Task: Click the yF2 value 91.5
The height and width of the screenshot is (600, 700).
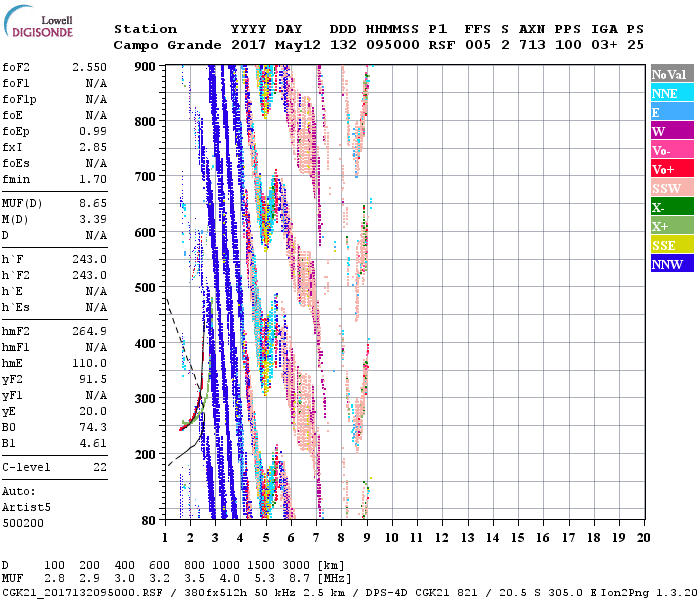Action: pos(93,379)
